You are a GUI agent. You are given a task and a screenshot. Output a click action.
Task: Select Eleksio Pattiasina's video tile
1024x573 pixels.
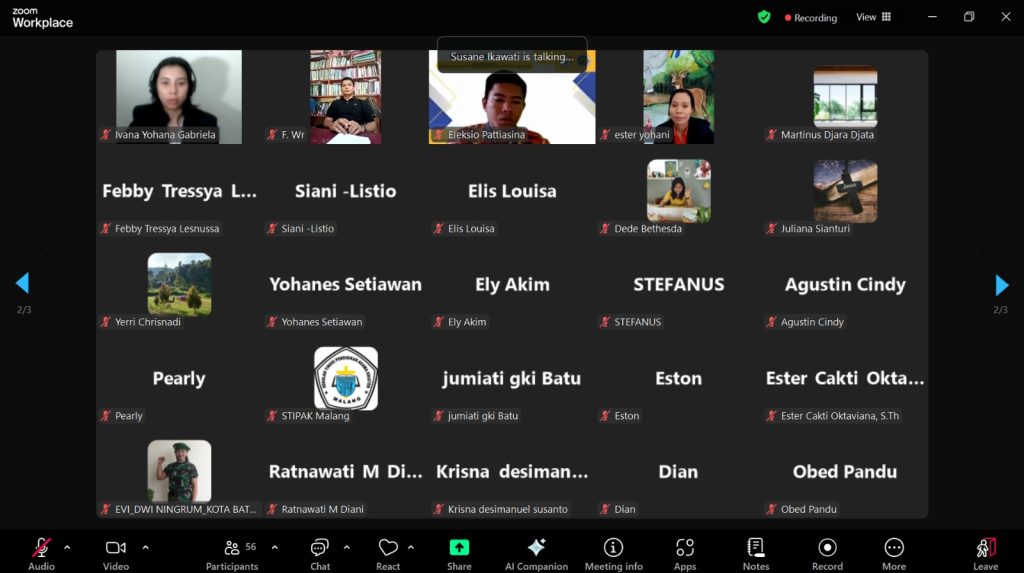512,97
